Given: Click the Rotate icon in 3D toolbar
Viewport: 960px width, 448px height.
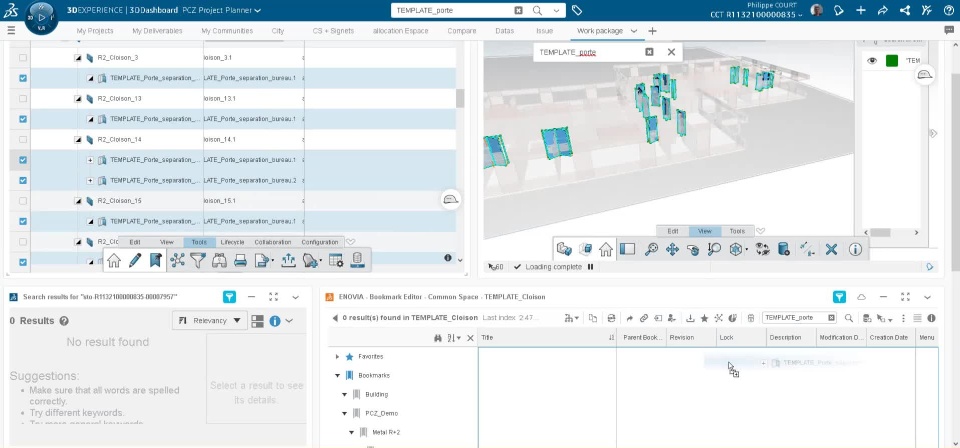Looking at the screenshot, I should pyautogui.click(x=693, y=249).
